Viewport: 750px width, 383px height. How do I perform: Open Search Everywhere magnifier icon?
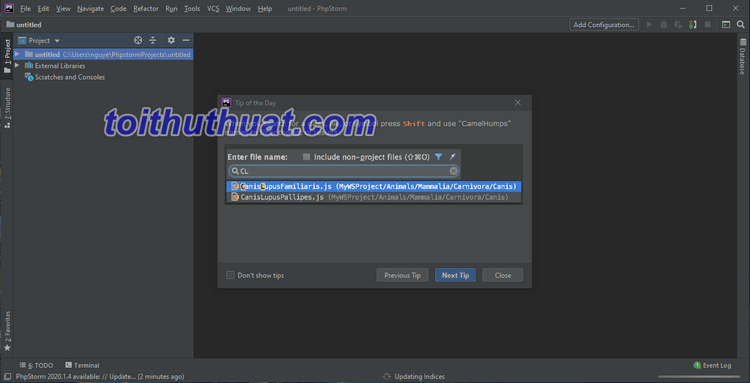740,25
